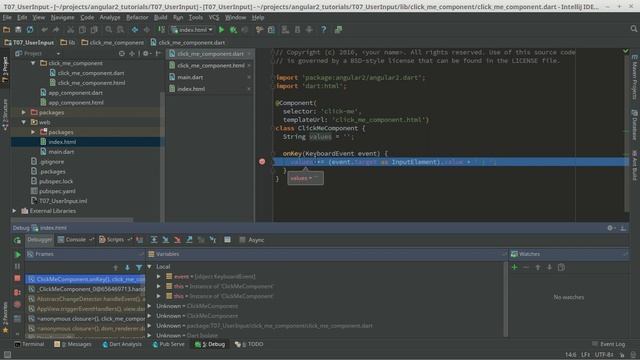Open the Terminal tool window
640x360 pixels.
click(29, 344)
